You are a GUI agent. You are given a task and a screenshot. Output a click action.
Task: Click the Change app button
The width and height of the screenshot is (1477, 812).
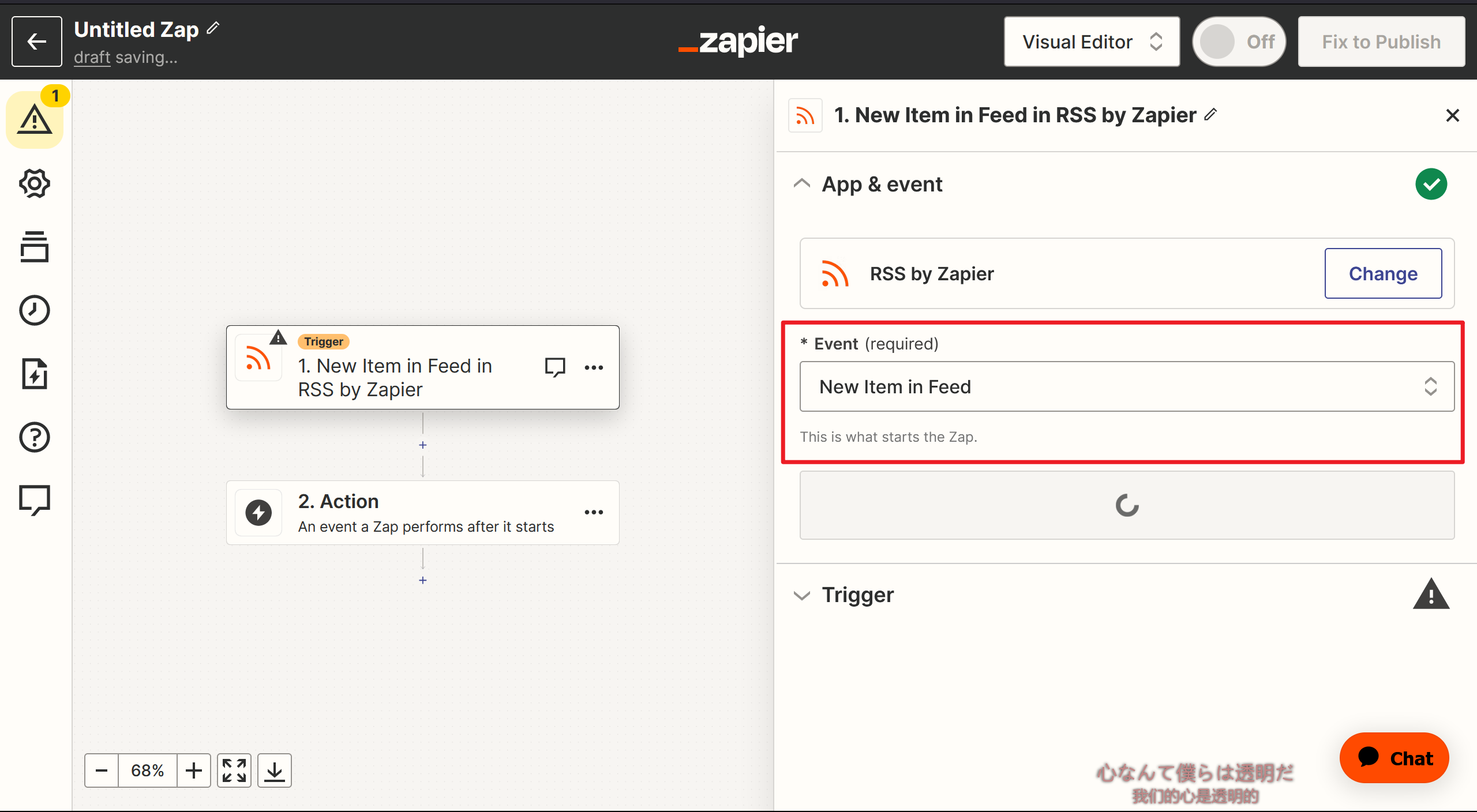tap(1384, 273)
